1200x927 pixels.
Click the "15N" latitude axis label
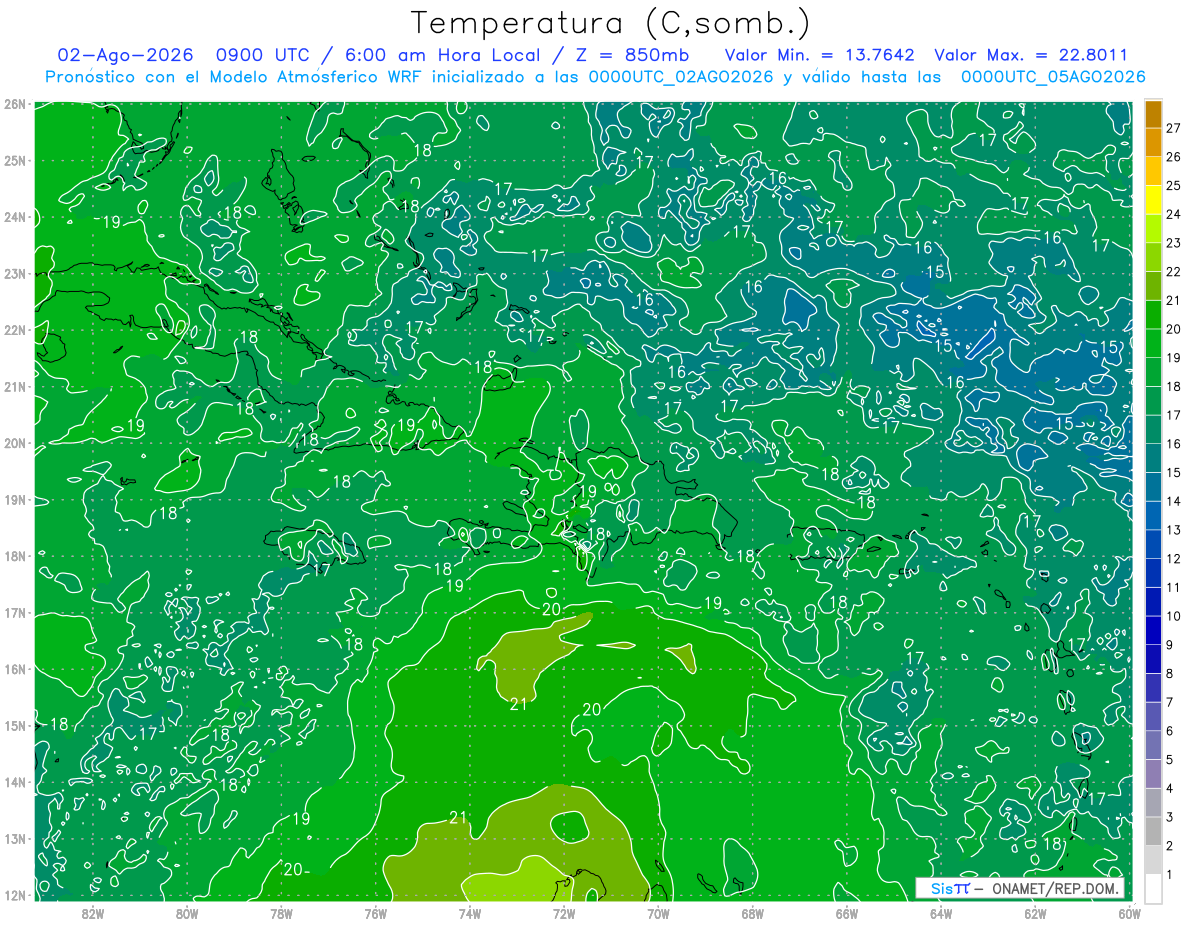point(14,726)
